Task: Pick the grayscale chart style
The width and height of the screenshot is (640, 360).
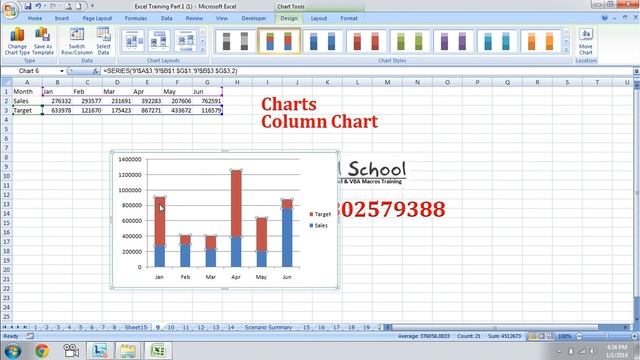Action: click(x=236, y=41)
